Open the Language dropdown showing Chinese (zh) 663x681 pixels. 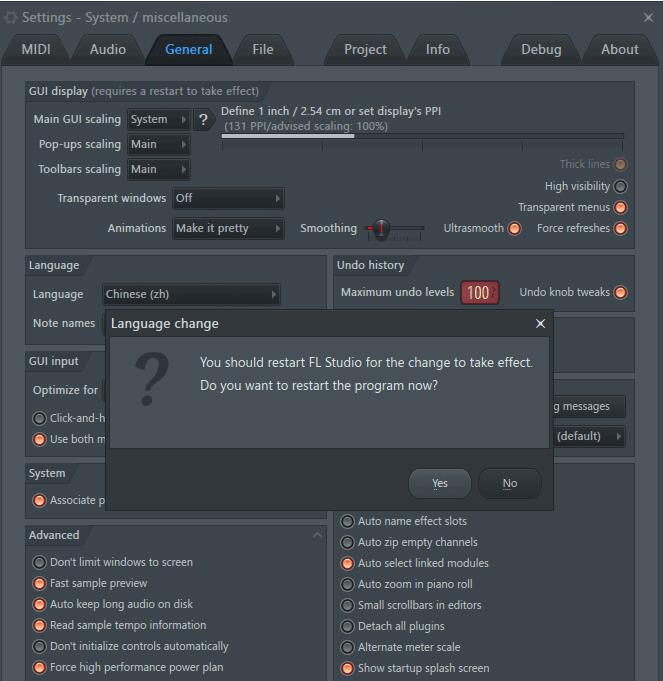tap(191, 294)
